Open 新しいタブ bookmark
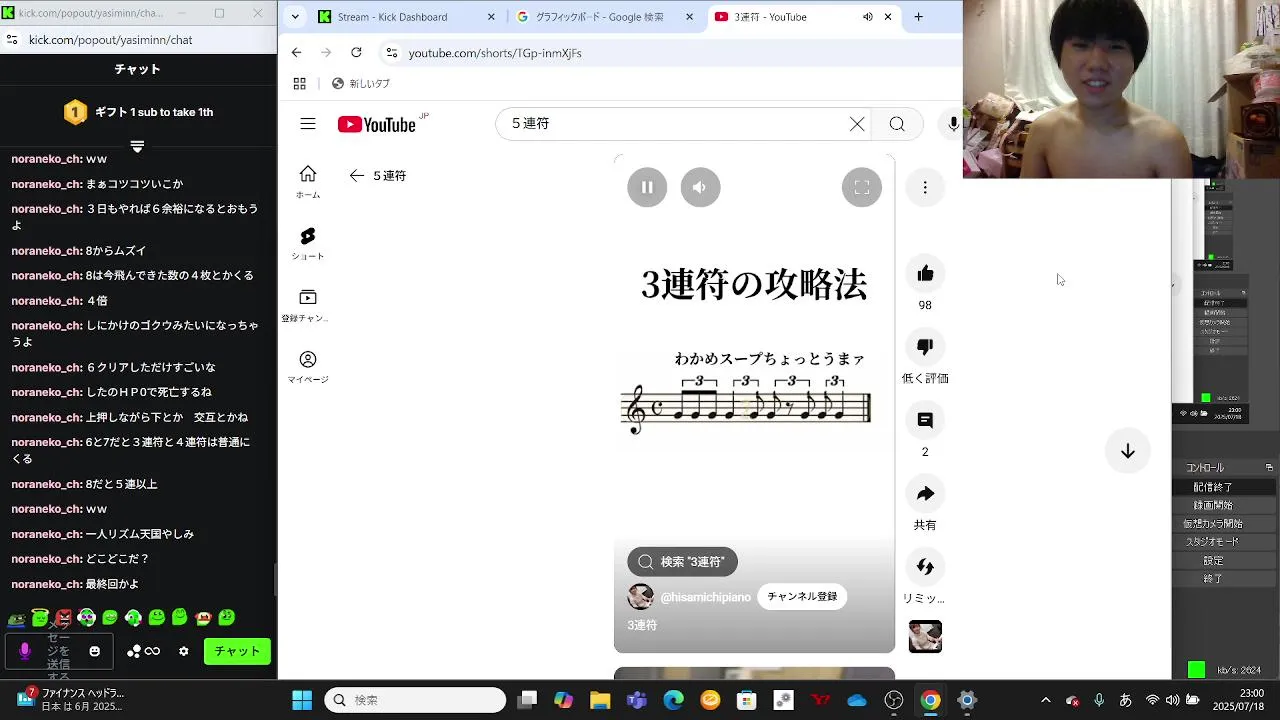The height and width of the screenshot is (720, 1280). click(x=361, y=84)
